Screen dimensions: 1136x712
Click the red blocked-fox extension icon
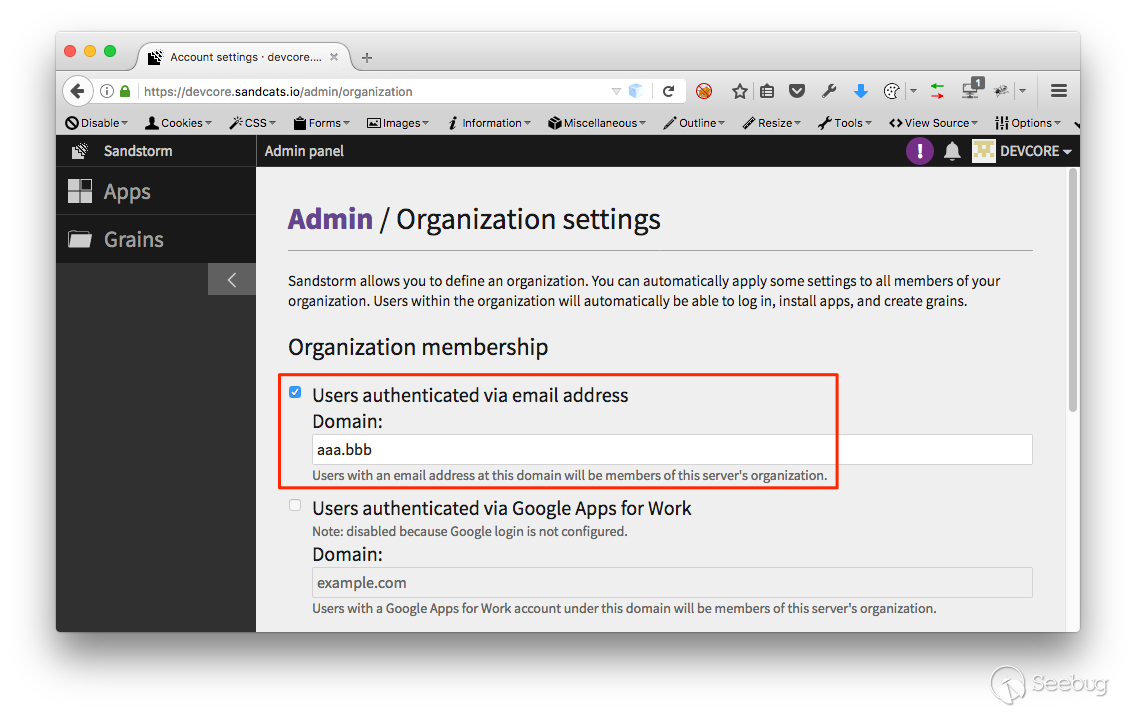tap(703, 91)
